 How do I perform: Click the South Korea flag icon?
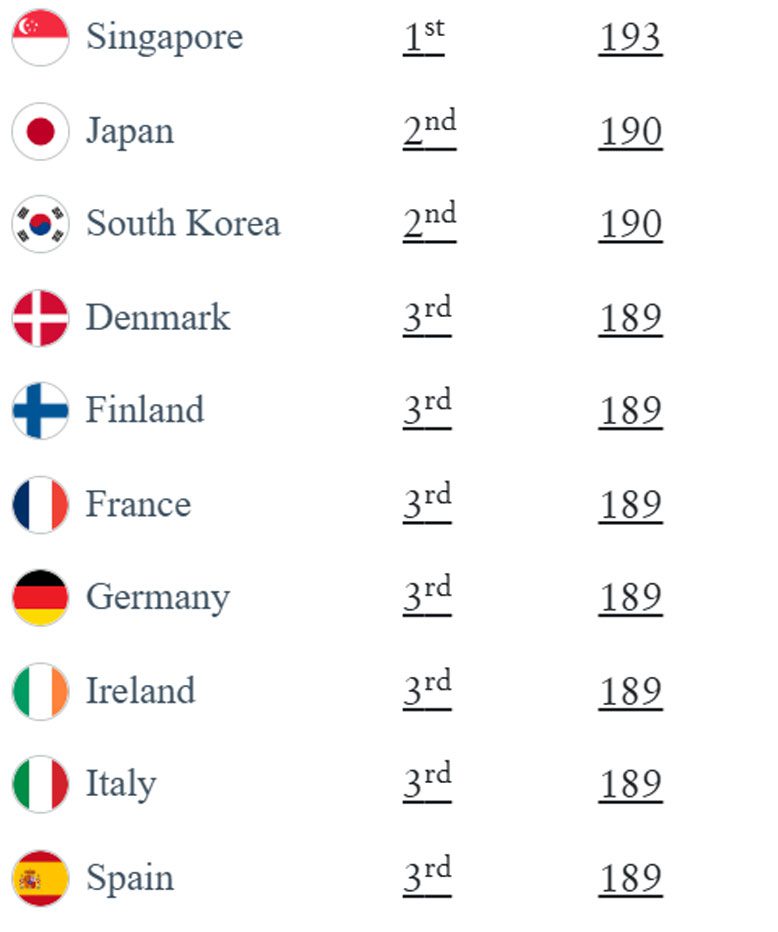[x=40, y=224]
